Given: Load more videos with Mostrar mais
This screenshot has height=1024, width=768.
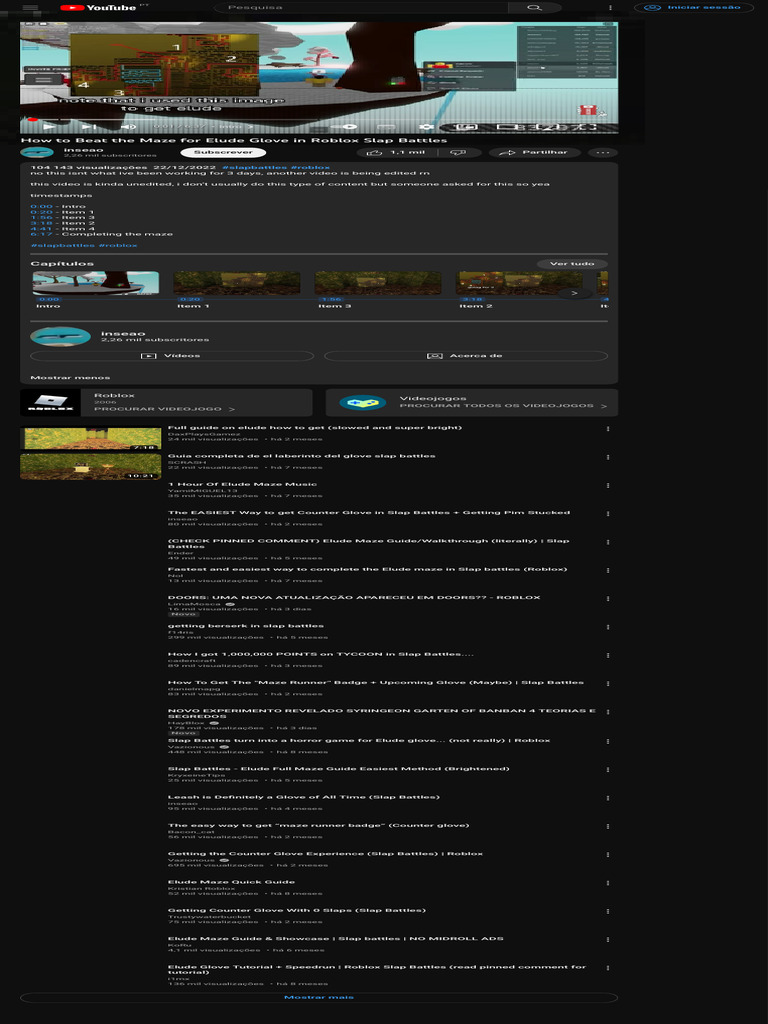Looking at the screenshot, I should click(x=319, y=997).
